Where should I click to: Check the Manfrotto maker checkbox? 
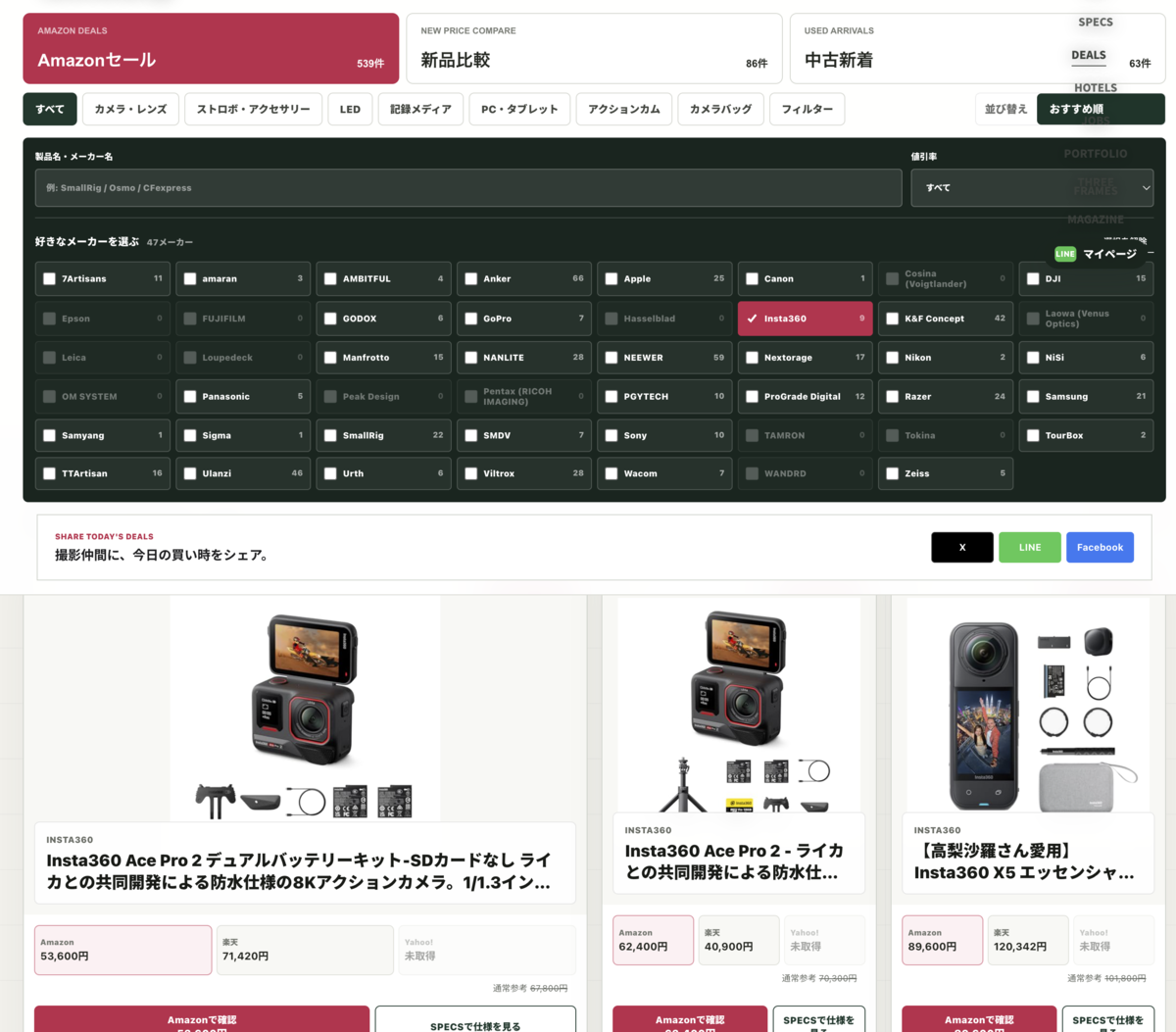click(x=330, y=358)
